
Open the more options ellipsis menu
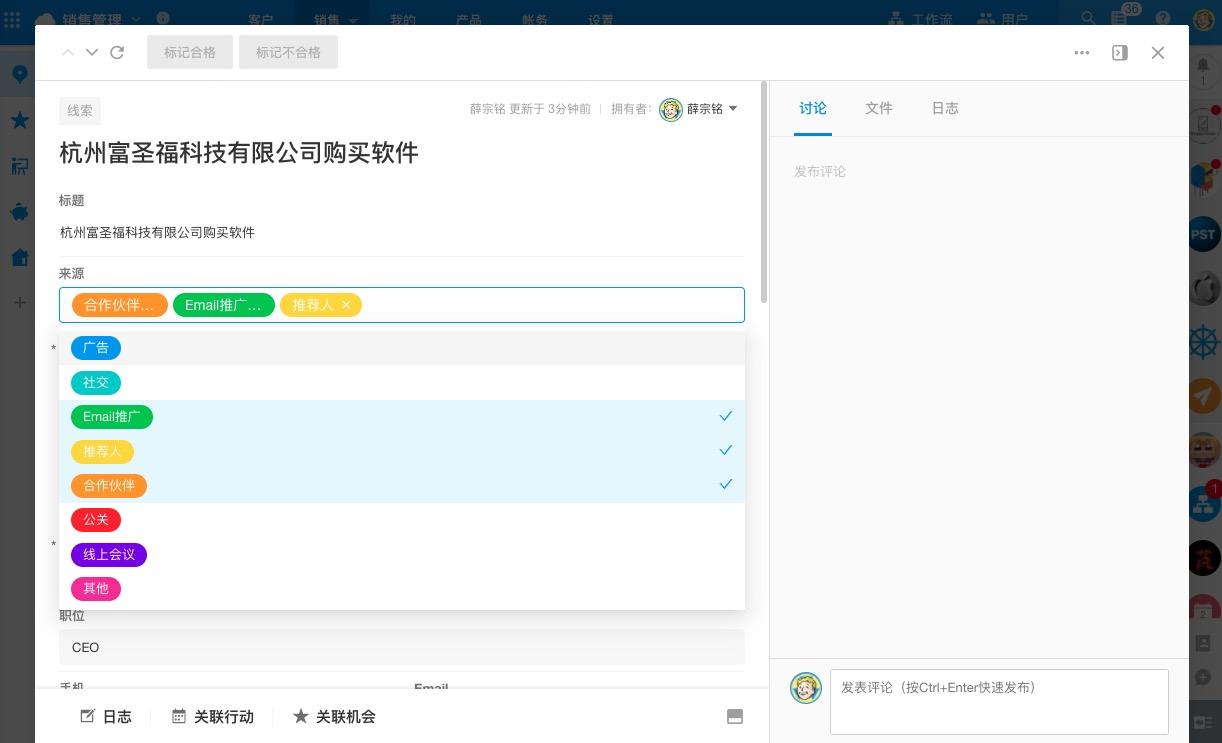1081,53
